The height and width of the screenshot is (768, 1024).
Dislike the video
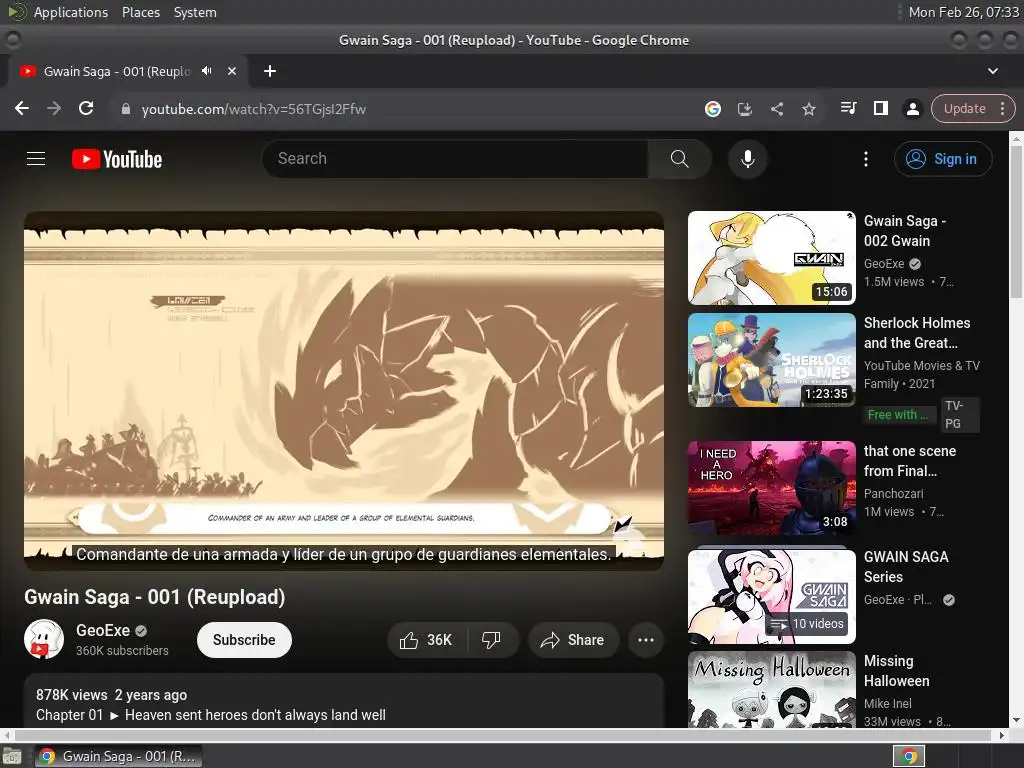coord(491,640)
